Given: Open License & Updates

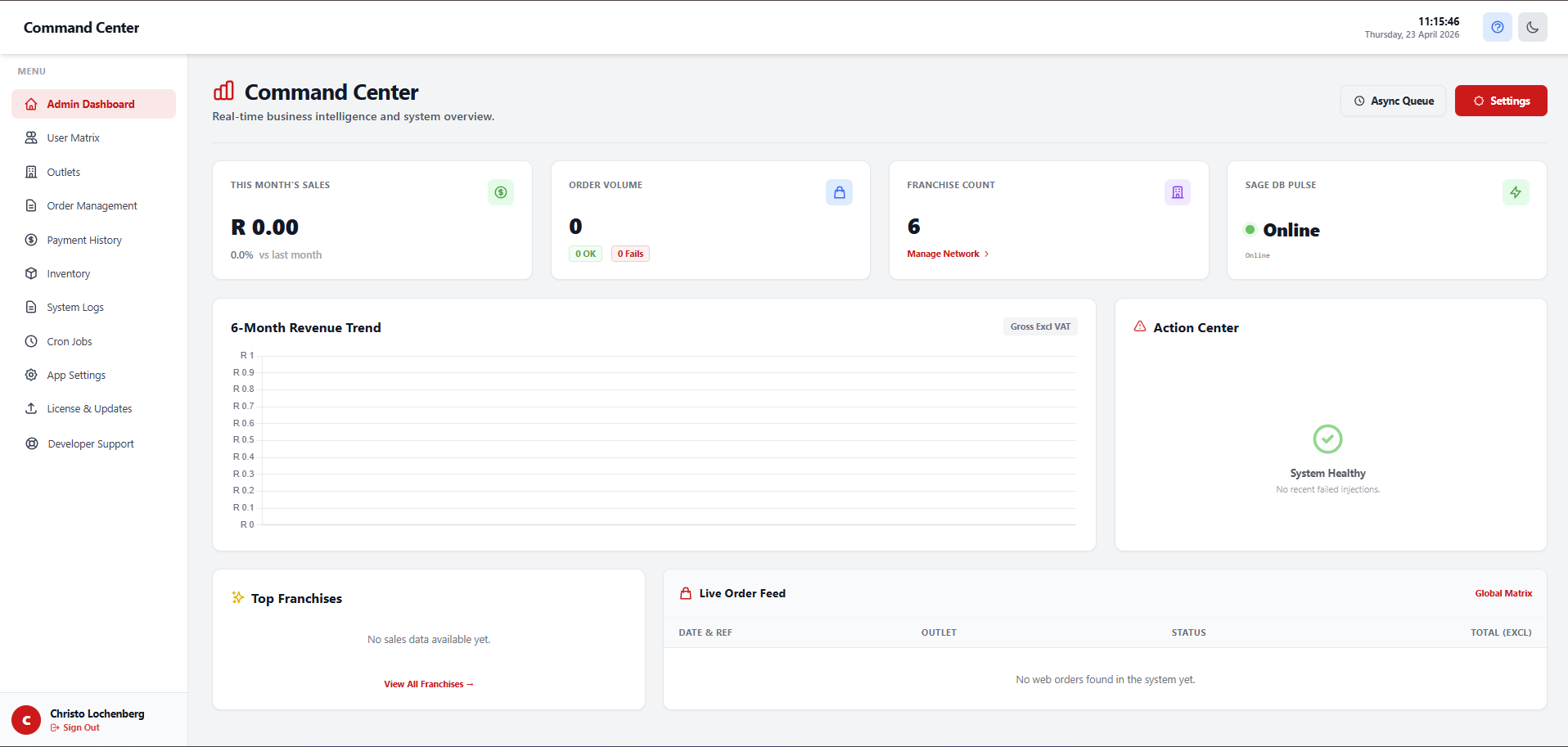Looking at the screenshot, I should point(93,408).
